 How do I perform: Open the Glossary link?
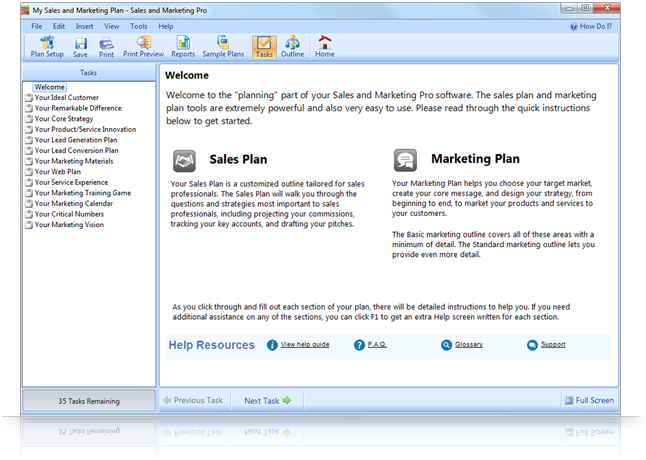click(x=469, y=344)
